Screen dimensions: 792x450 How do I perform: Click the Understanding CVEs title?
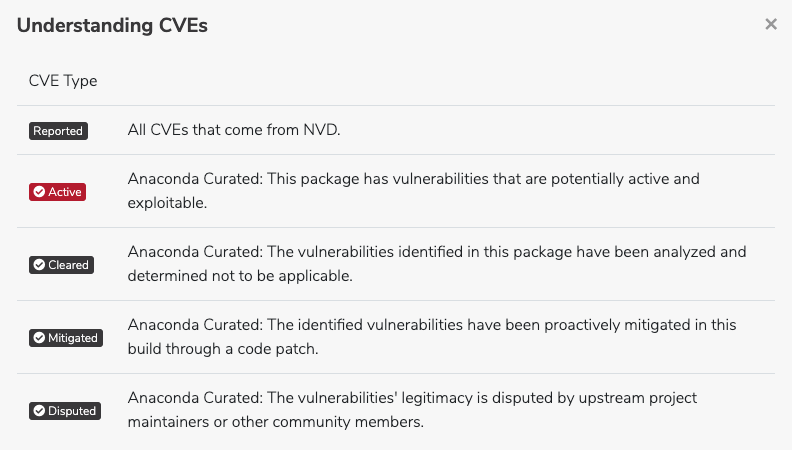pyautogui.click(x=112, y=25)
